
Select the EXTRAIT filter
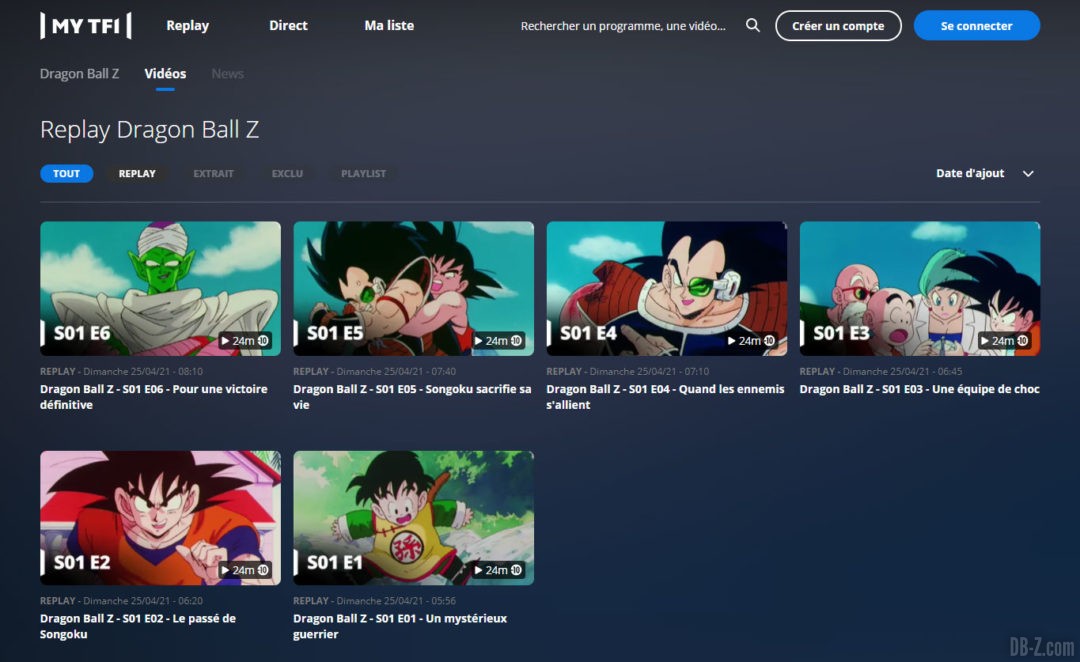213,173
